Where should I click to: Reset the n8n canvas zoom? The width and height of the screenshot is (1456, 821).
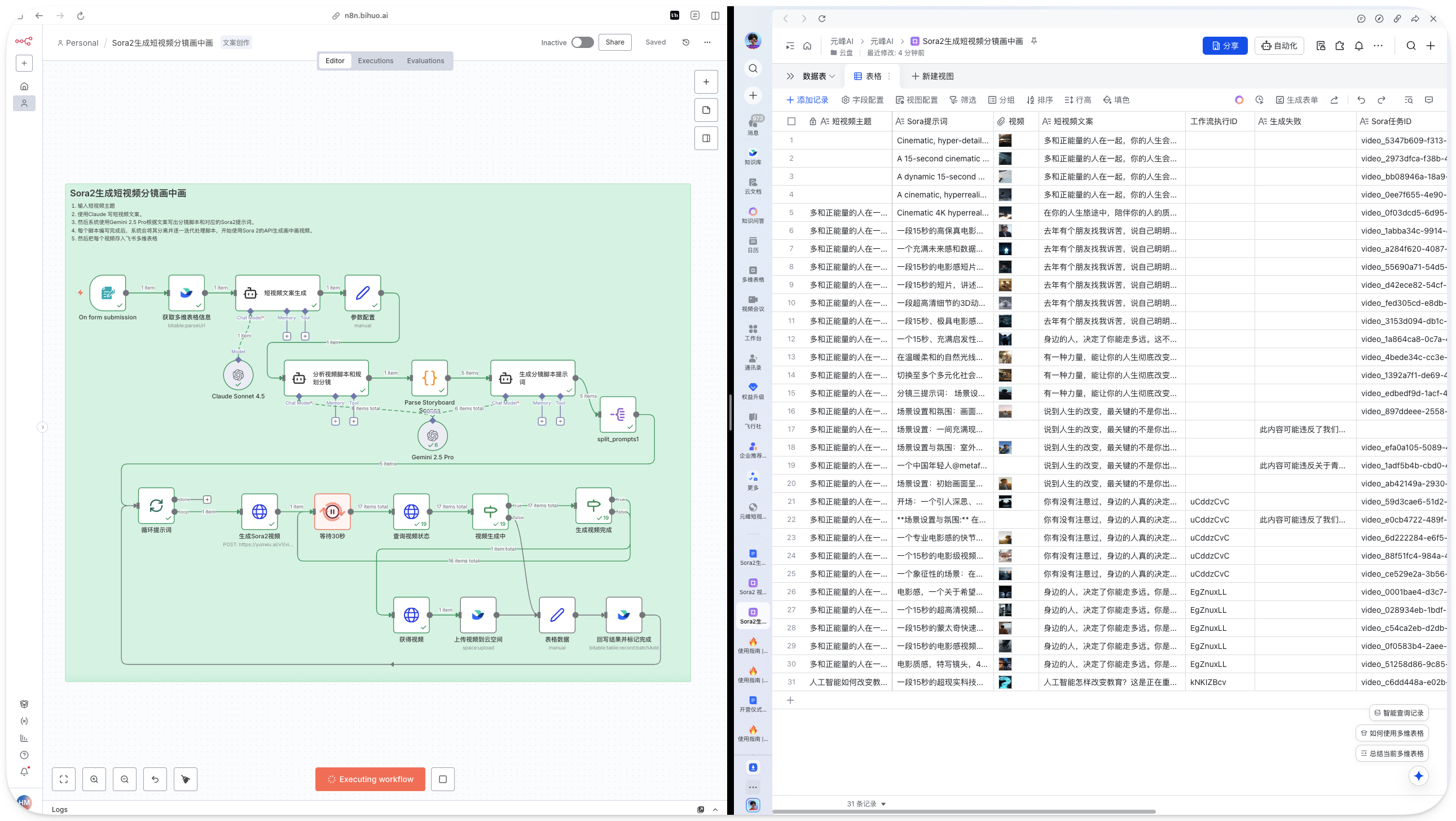point(156,779)
